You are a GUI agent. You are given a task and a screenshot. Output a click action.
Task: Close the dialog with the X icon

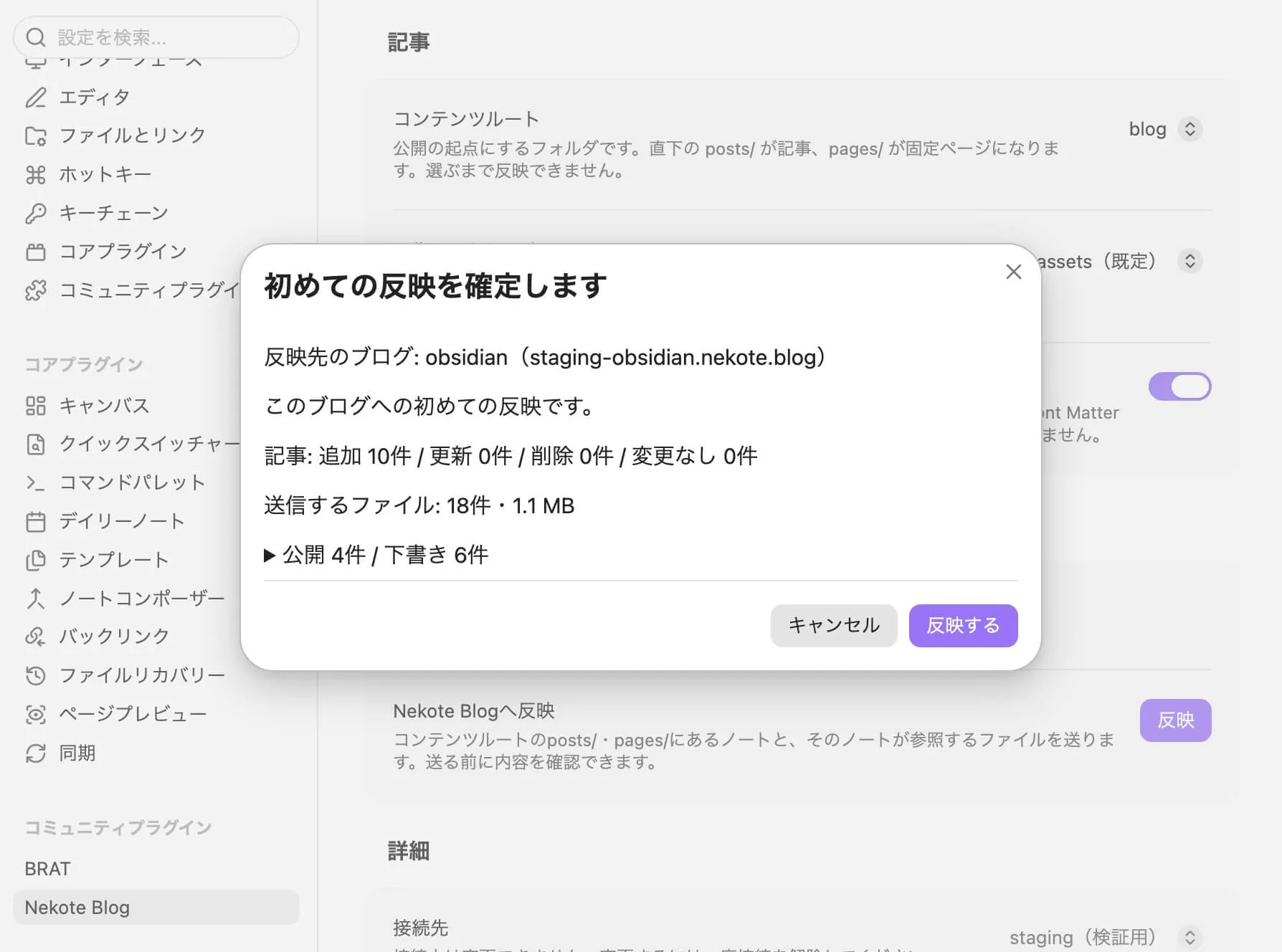point(1013,272)
